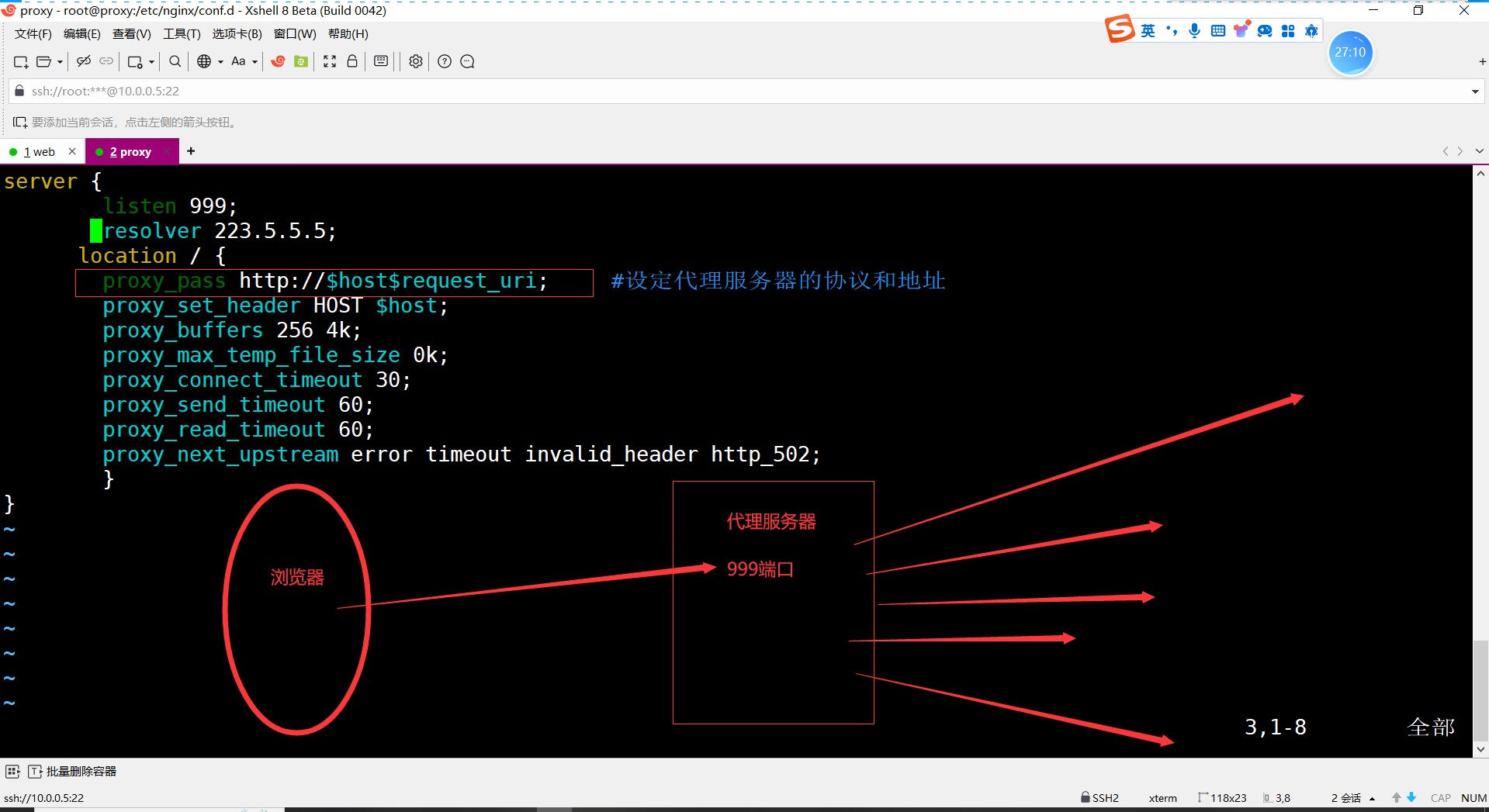1489x812 pixels.
Task: Toggle Sogou punctuation mode
Action: pos(1172,31)
